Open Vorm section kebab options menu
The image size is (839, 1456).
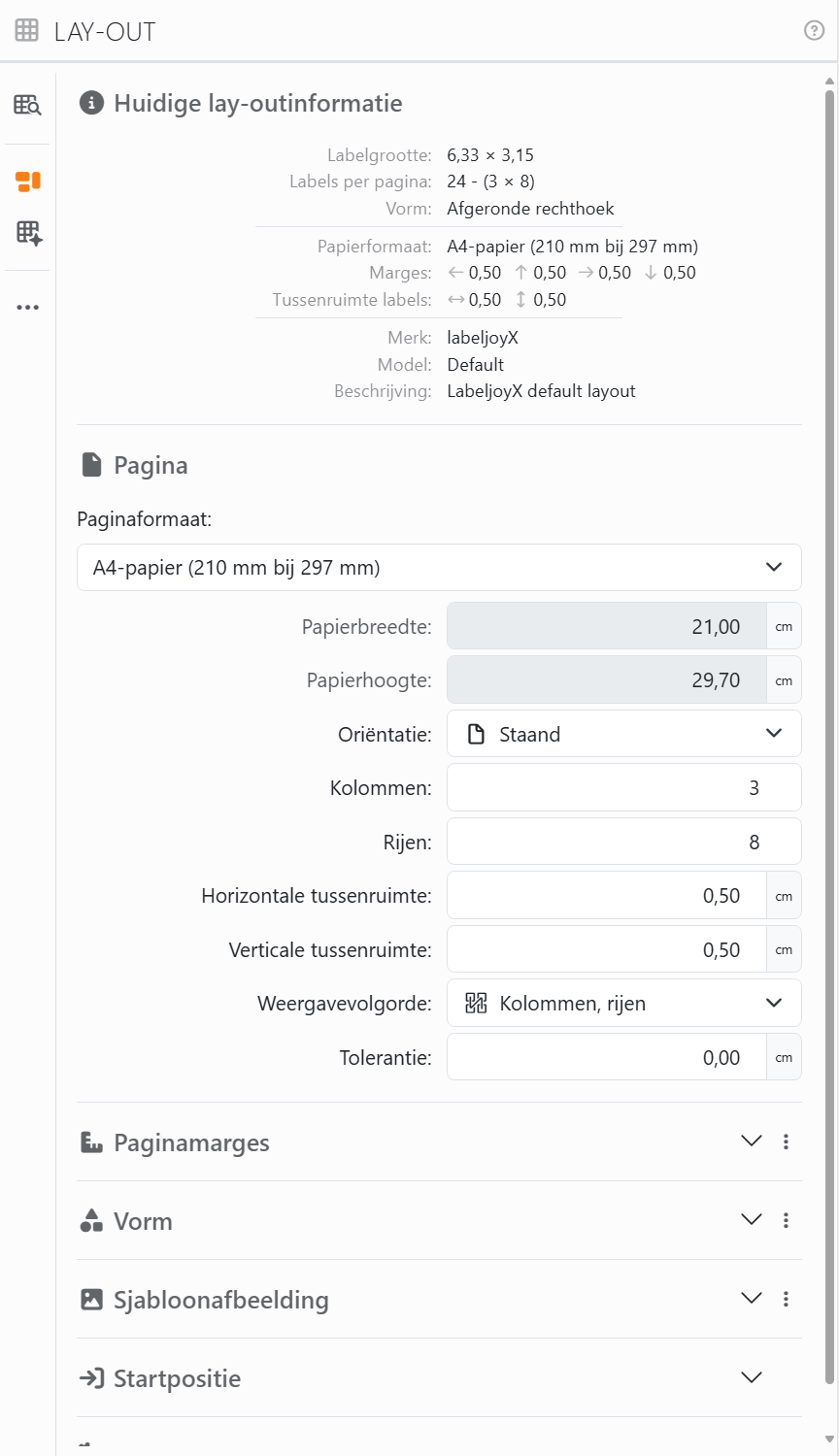click(786, 1220)
